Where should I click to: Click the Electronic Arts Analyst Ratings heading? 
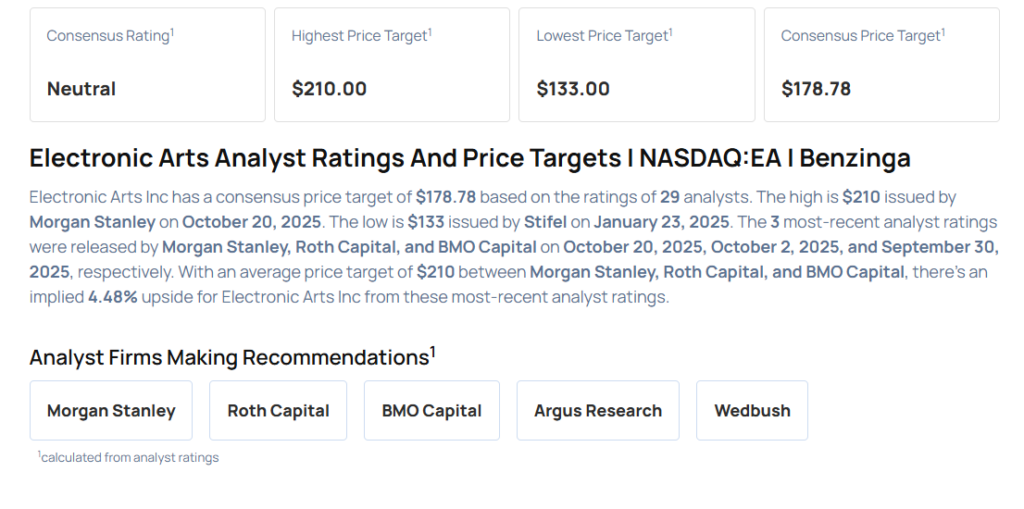pyautogui.click(x=470, y=158)
